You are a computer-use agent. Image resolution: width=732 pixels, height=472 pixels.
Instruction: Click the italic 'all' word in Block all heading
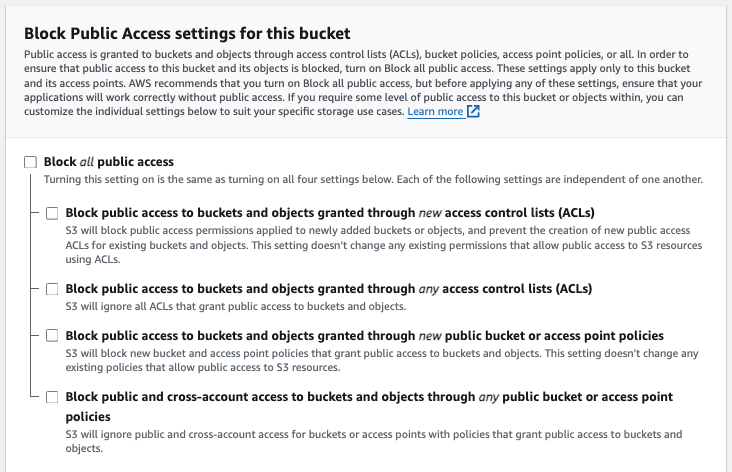pos(86,162)
